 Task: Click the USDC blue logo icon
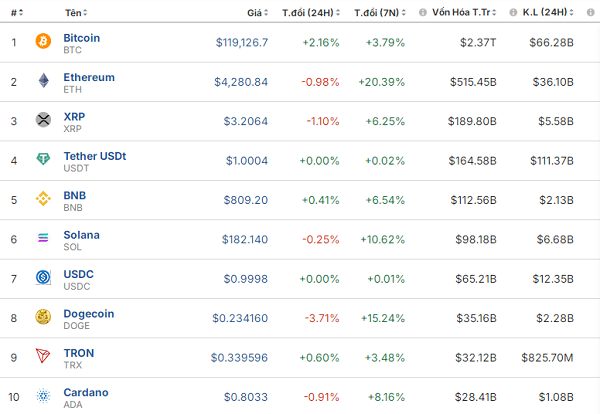43,277
